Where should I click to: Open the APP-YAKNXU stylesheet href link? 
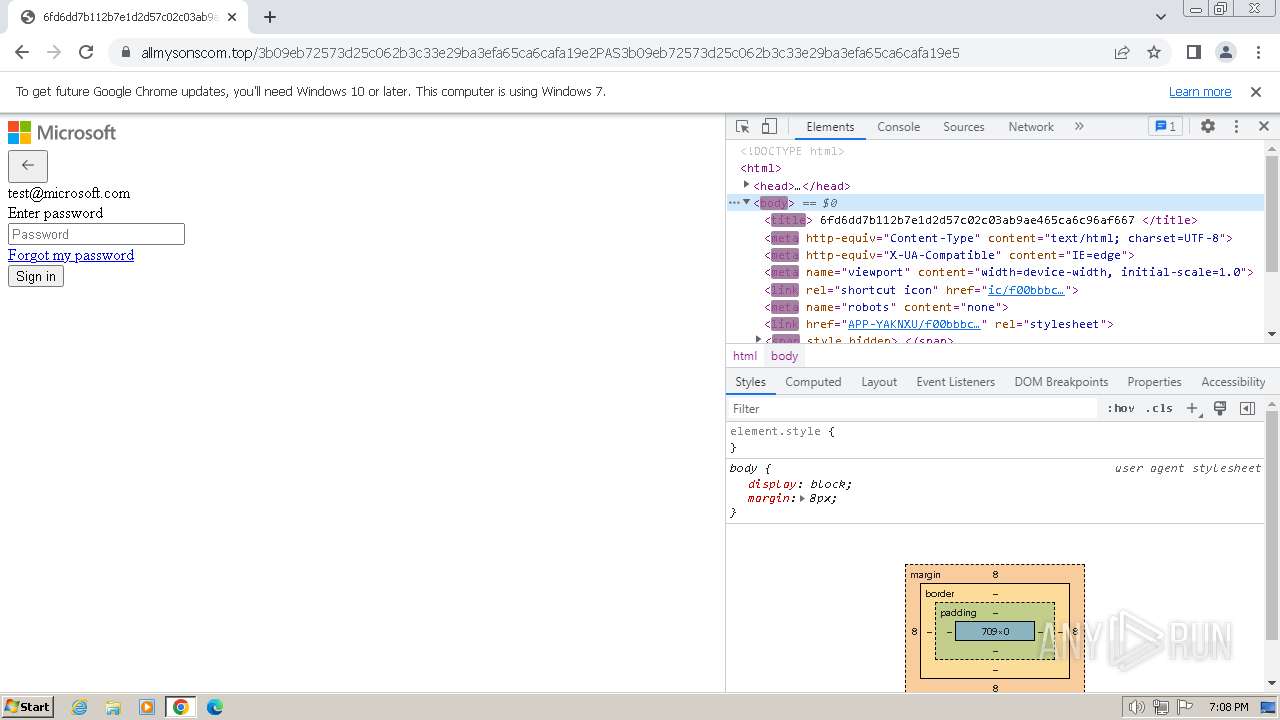914,324
